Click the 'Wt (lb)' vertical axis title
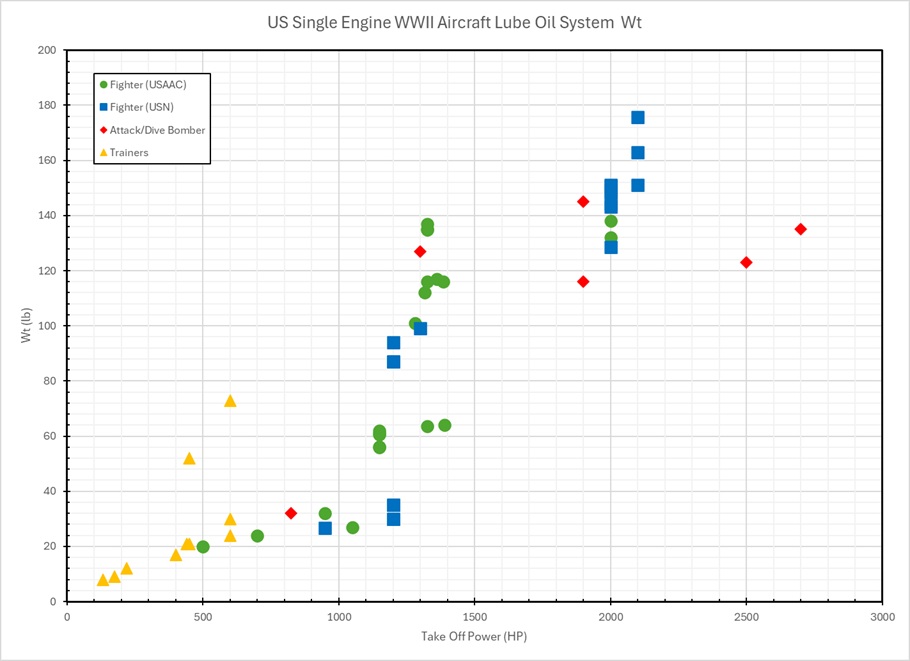 point(28,326)
